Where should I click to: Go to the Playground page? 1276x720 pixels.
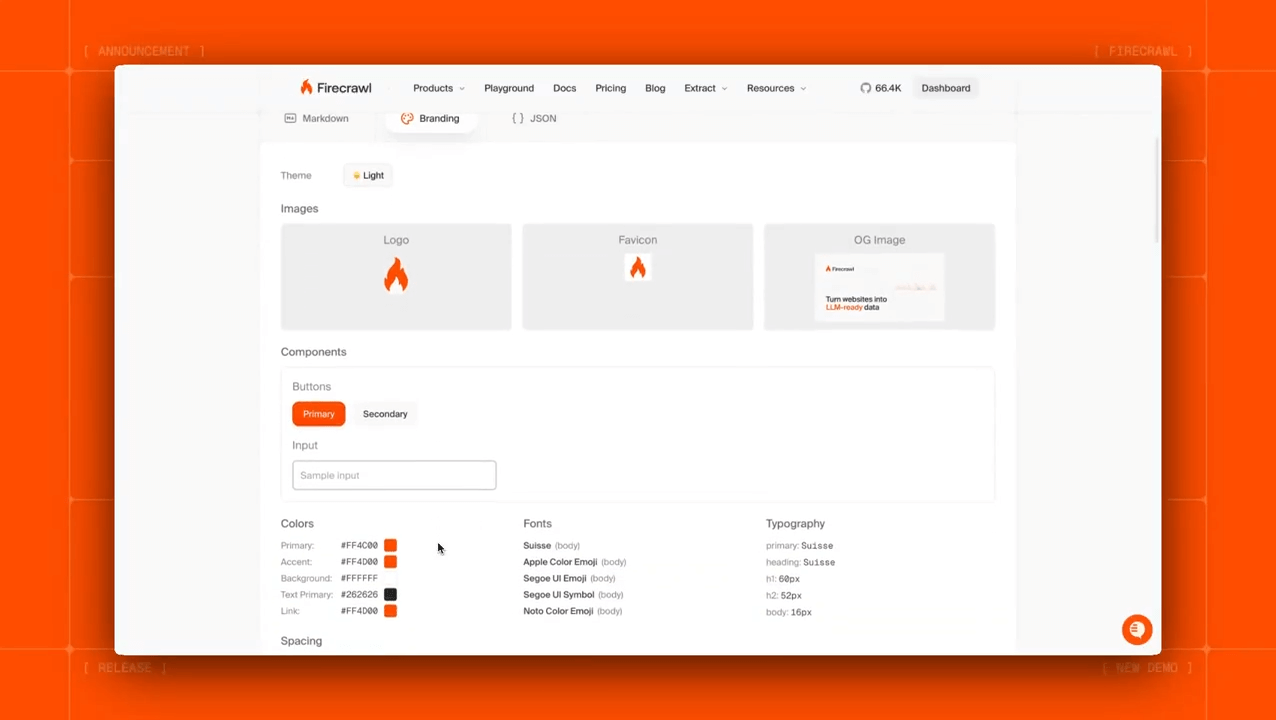[509, 88]
